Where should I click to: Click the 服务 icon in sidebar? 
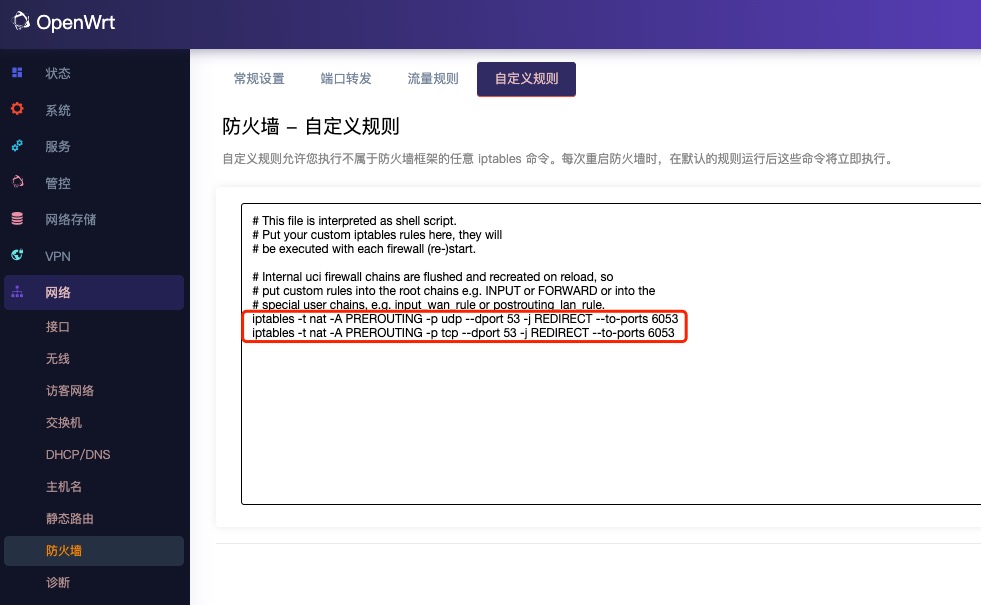(x=18, y=146)
